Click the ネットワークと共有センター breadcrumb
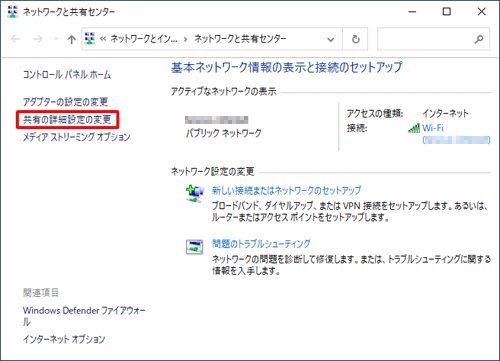Screen dimensions: 500x361 click(240, 39)
